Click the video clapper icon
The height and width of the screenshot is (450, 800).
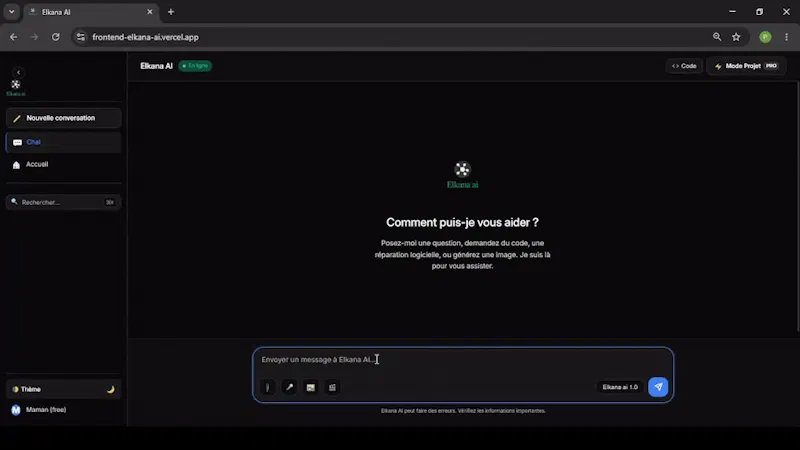(x=332, y=387)
